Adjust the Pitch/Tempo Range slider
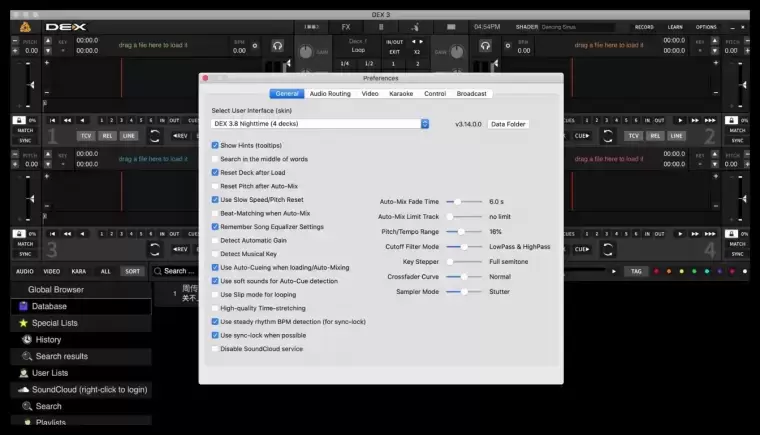This screenshot has width=760, height=435. pos(464,231)
